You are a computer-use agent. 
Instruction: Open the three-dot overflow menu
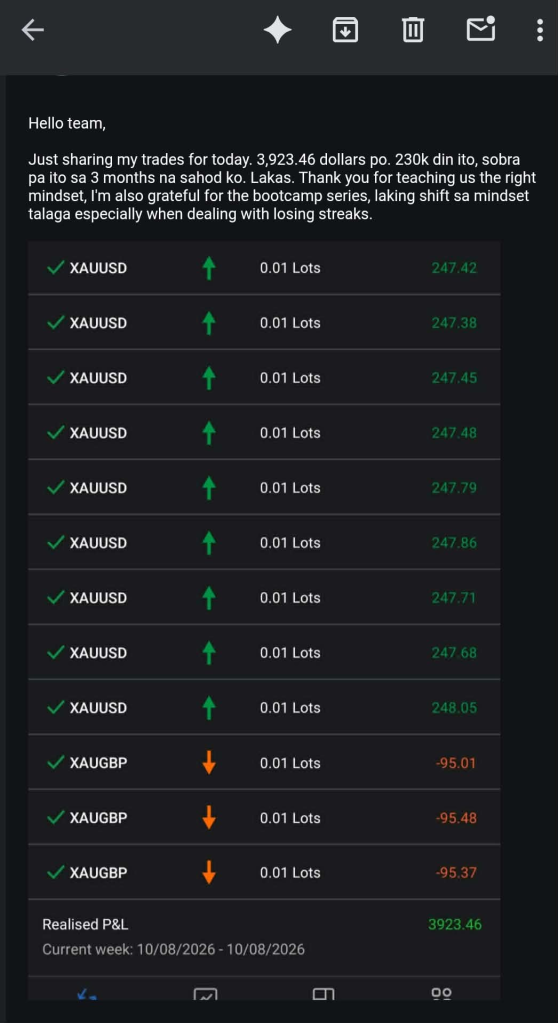coord(540,30)
